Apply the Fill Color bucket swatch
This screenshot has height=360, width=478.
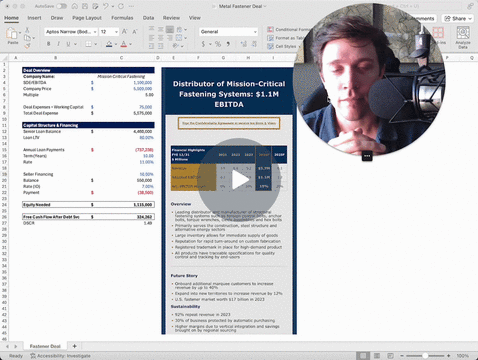point(109,44)
